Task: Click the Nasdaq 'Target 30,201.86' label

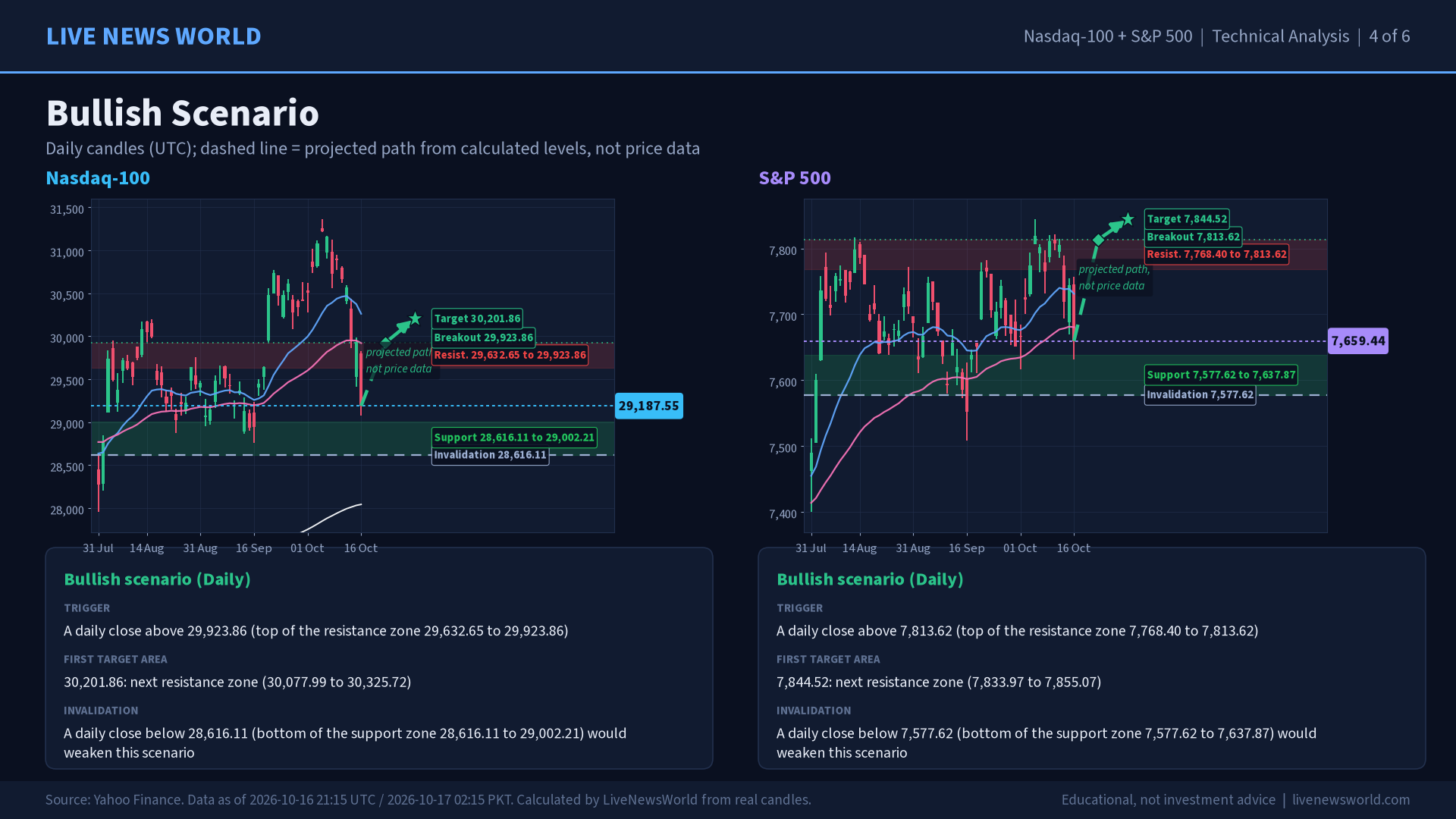Action: (477, 318)
